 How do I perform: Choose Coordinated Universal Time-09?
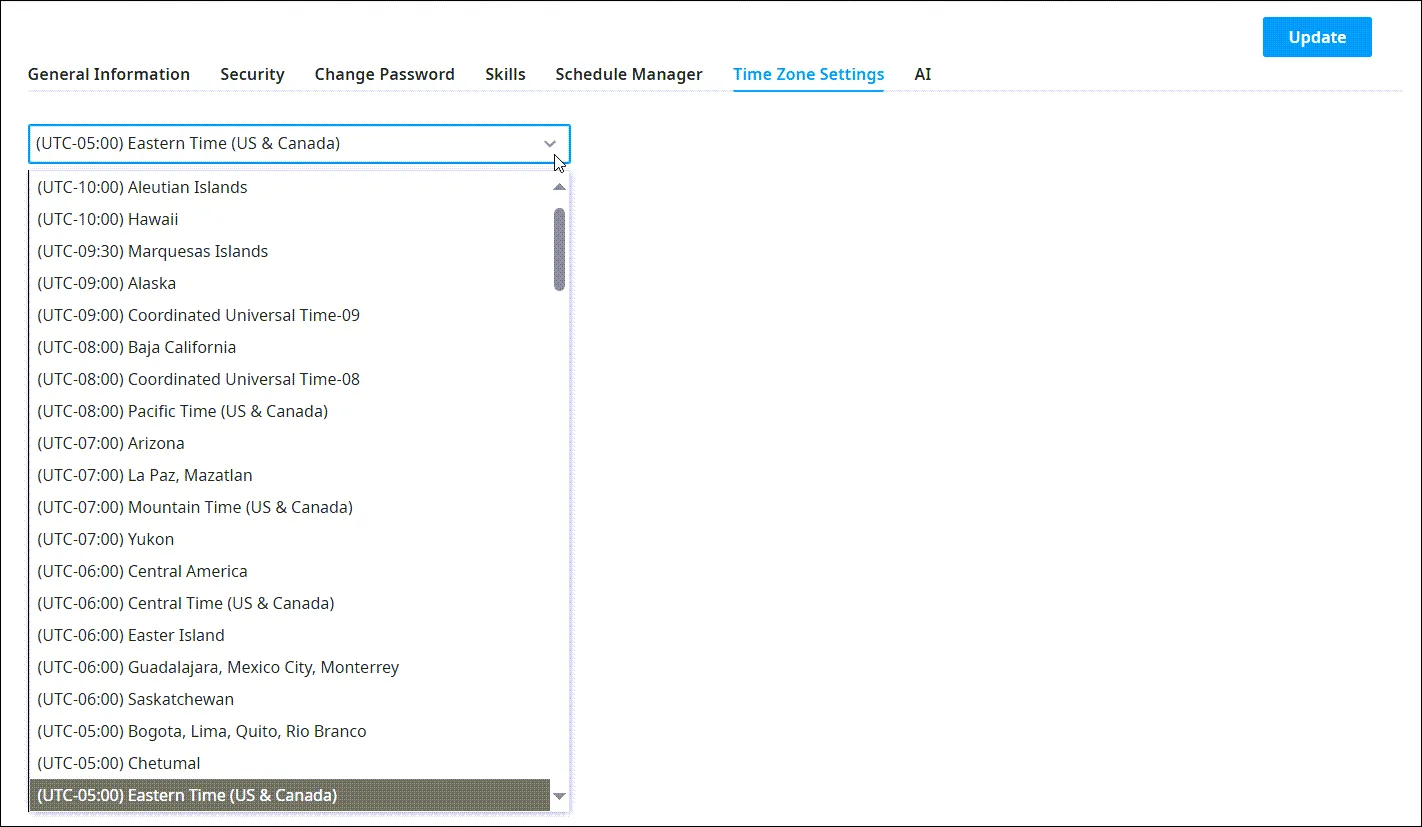click(290, 315)
